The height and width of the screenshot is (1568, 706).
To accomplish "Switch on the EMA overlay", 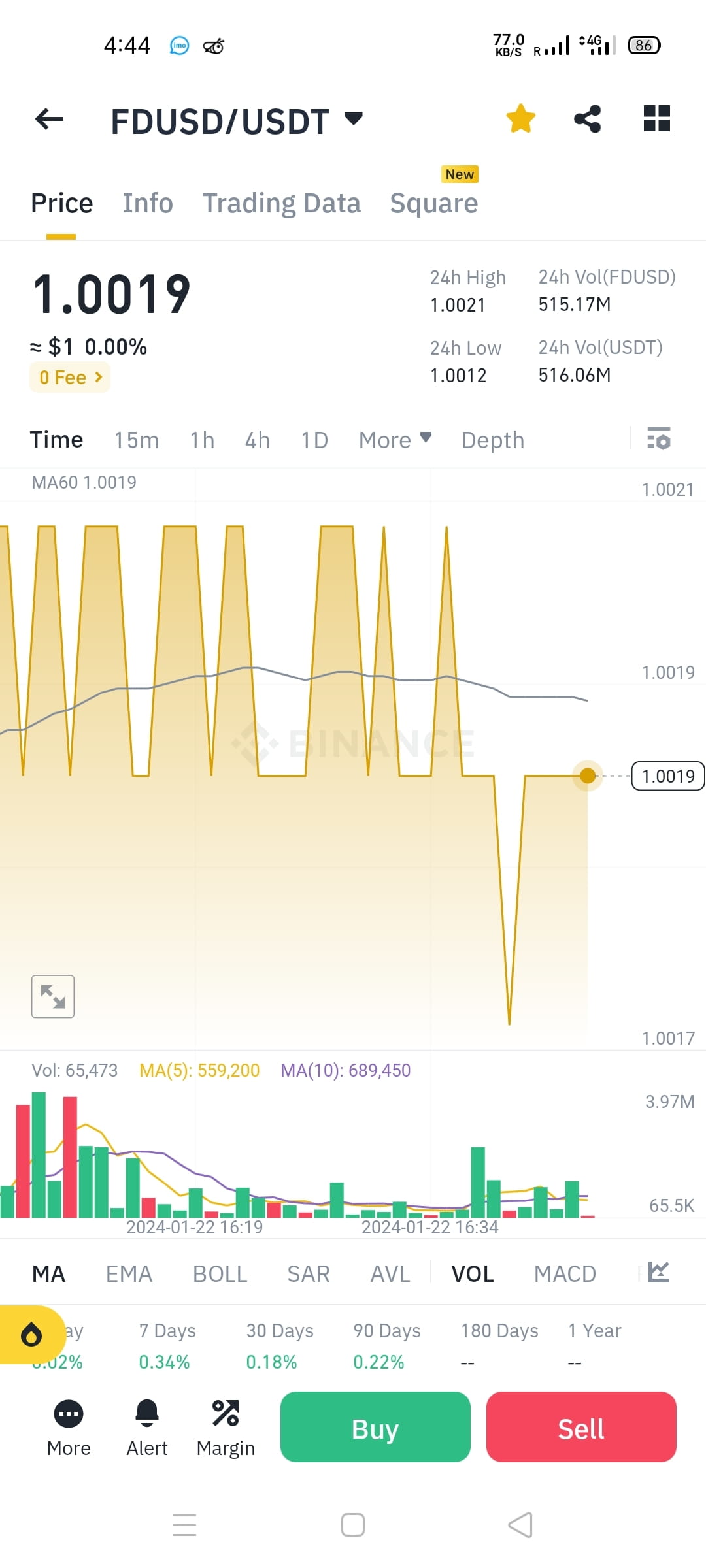I will tap(129, 1273).
